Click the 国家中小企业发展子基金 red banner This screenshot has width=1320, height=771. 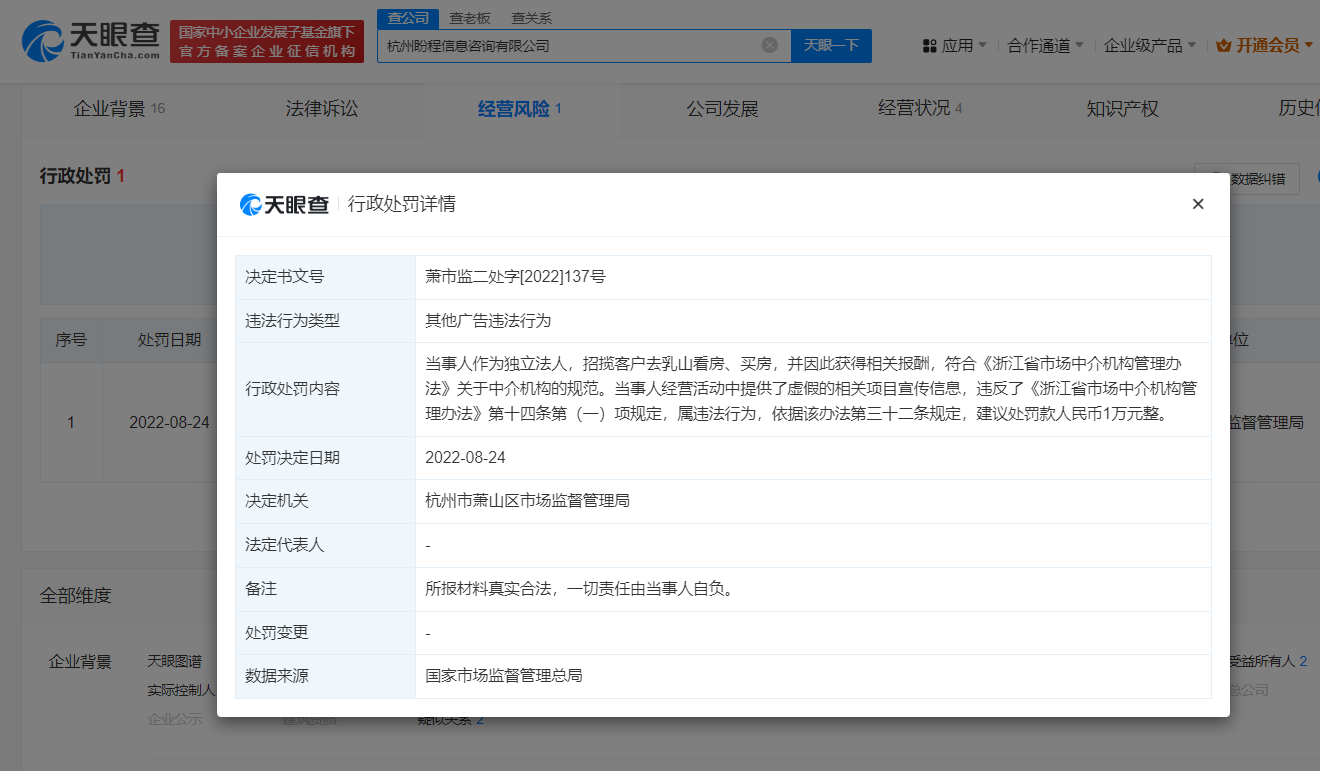[x=267, y=41]
